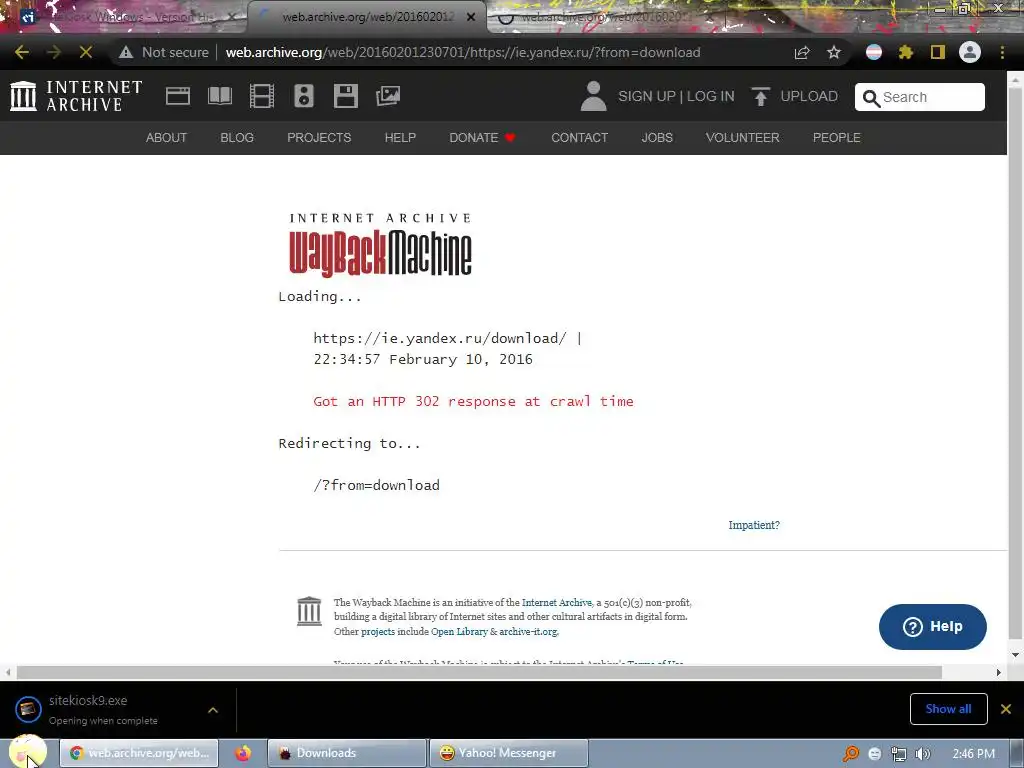Open the VOLUNTEER menu item
This screenshot has width=1024, height=768.
point(742,138)
